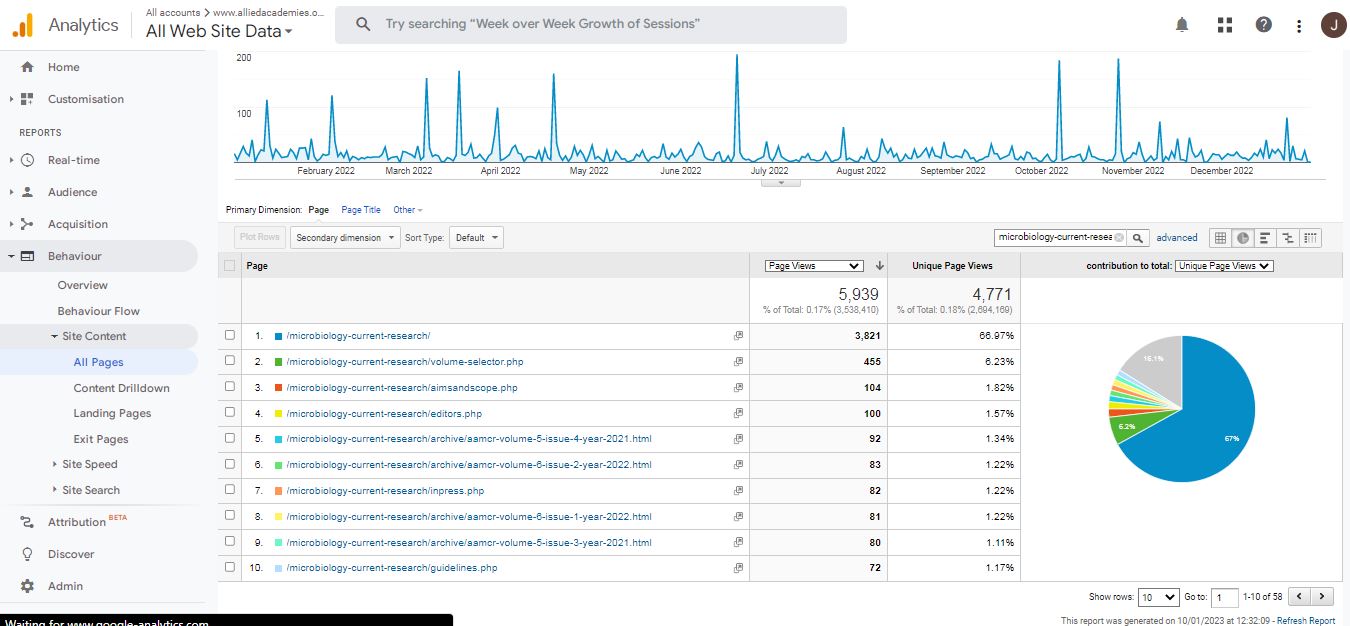
Task: Switch to the pie chart (percentage) view
Action: click(x=1242, y=238)
